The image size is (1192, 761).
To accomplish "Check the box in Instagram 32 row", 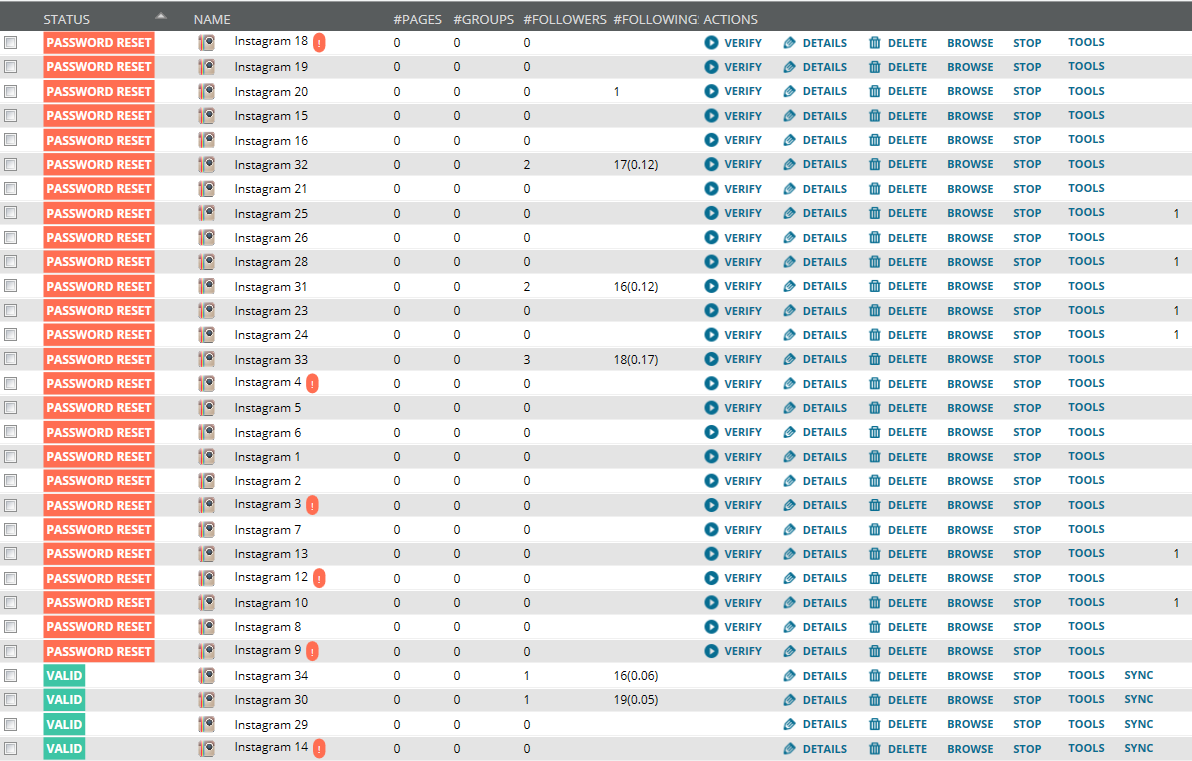I will [x=11, y=164].
